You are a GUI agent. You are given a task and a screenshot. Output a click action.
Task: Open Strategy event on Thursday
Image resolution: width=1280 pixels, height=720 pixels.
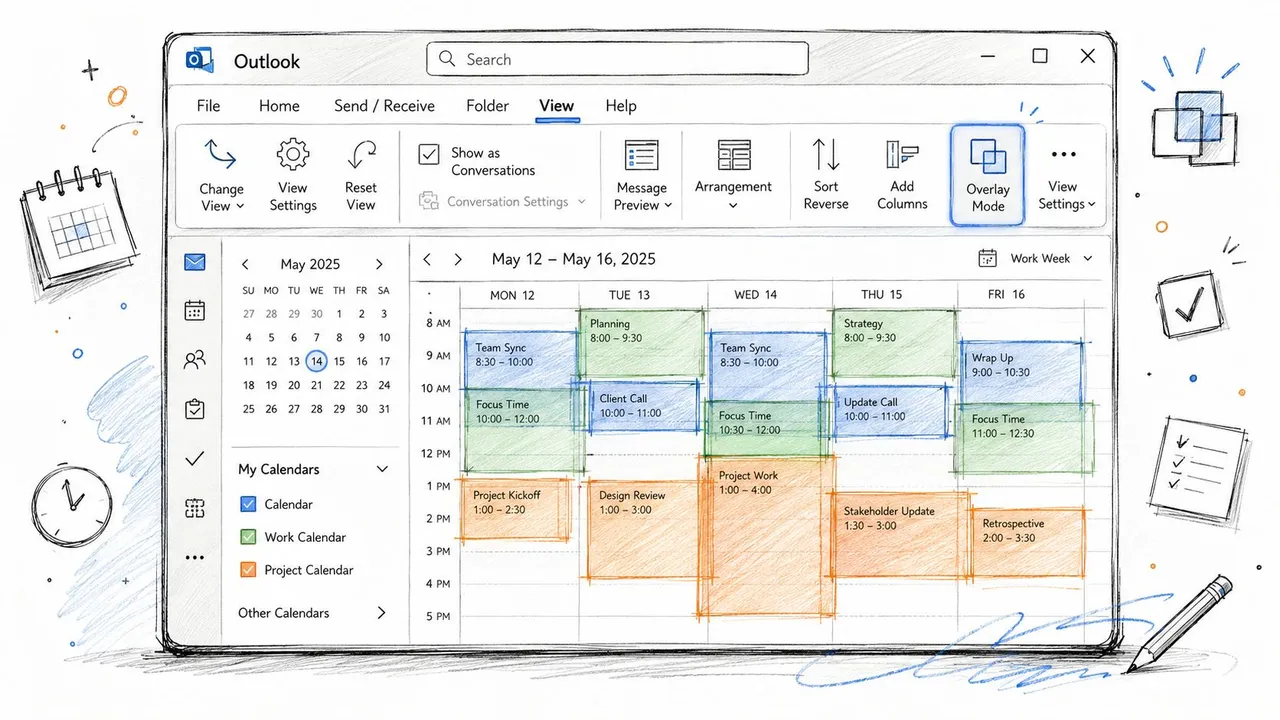coord(894,343)
